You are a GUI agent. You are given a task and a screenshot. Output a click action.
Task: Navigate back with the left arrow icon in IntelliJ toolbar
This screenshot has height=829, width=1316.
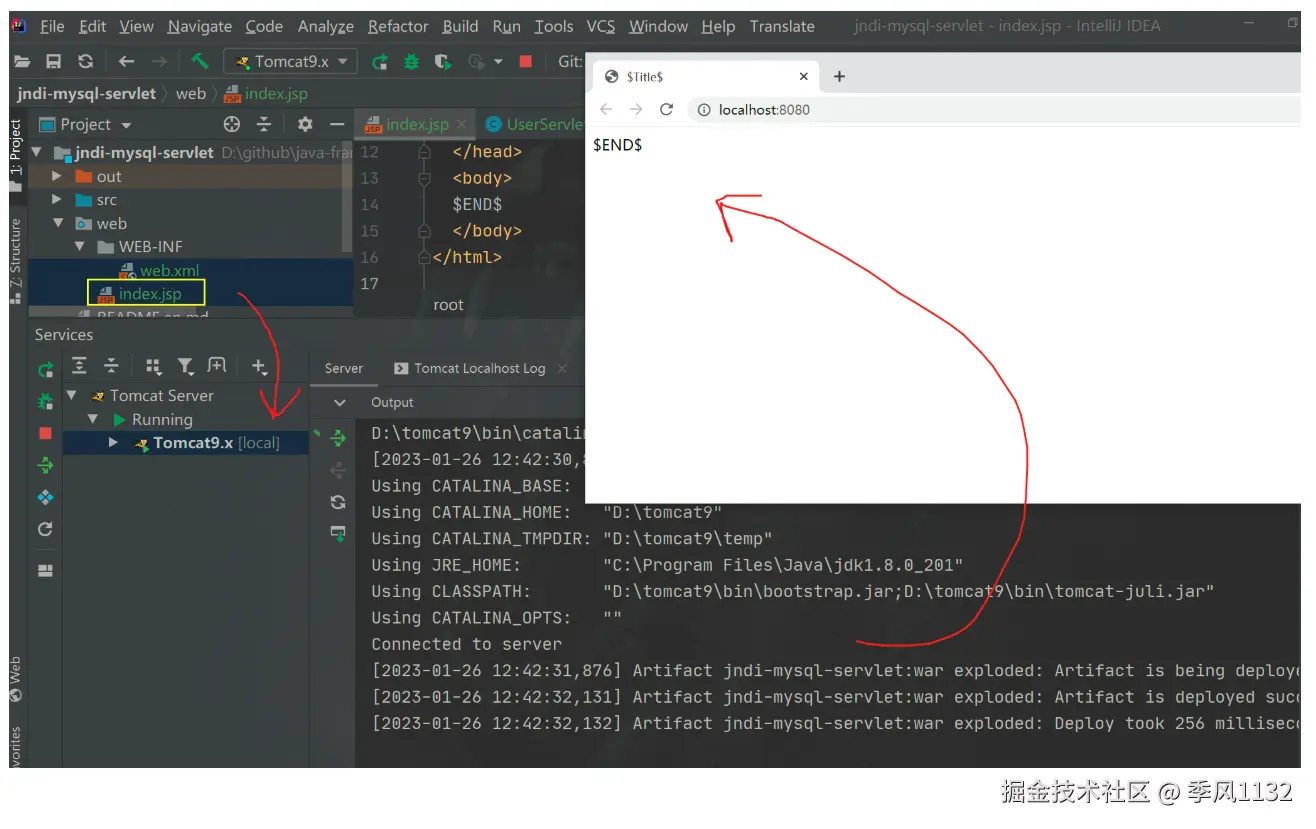(x=126, y=61)
